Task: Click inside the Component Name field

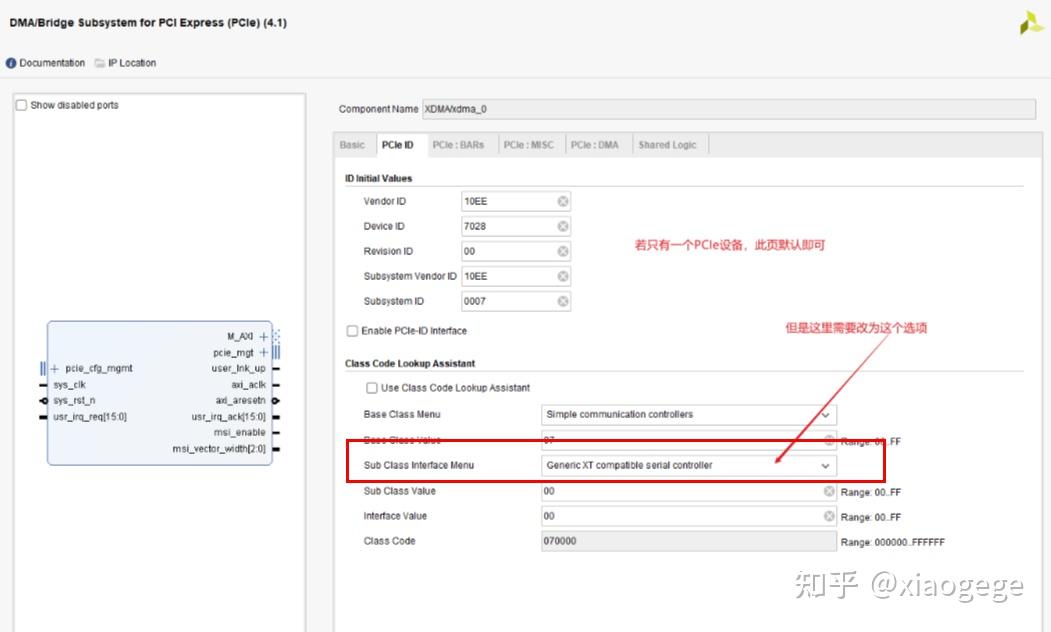Action: click(700, 108)
